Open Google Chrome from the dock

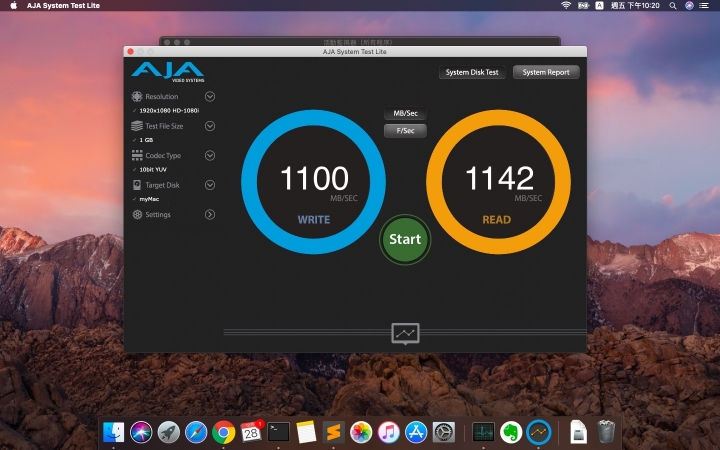[x=224, y=432]
